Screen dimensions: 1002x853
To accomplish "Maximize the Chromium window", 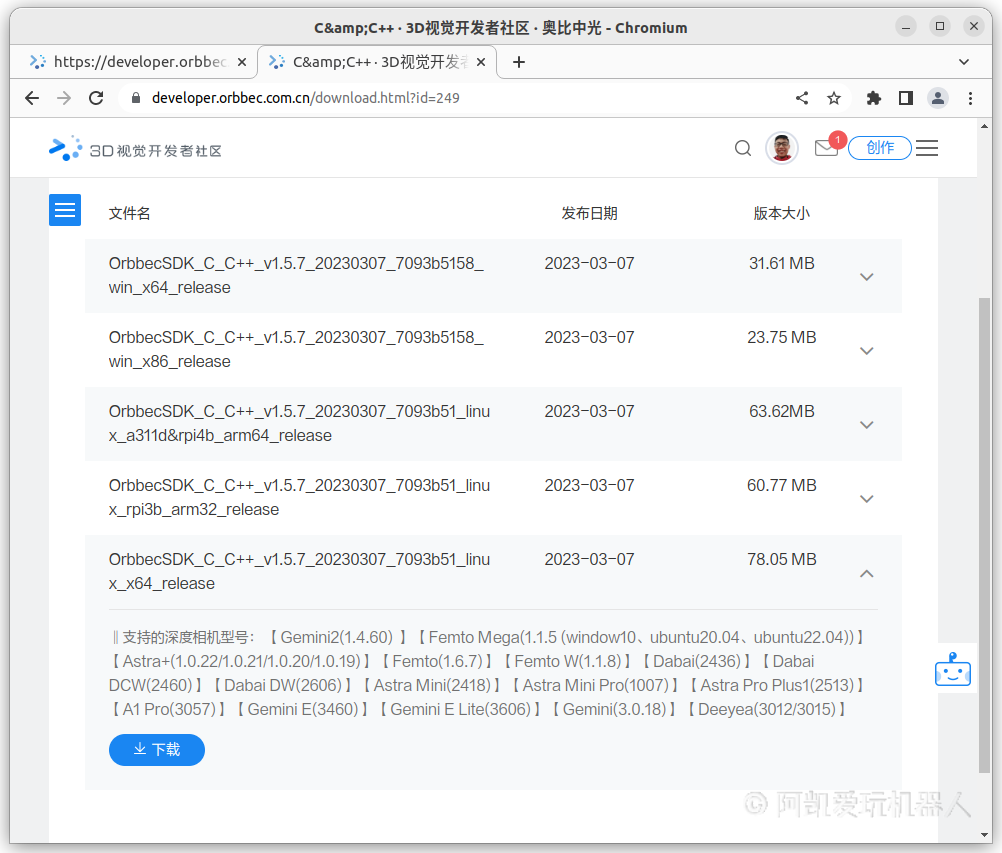I will (x=939, y=26).
